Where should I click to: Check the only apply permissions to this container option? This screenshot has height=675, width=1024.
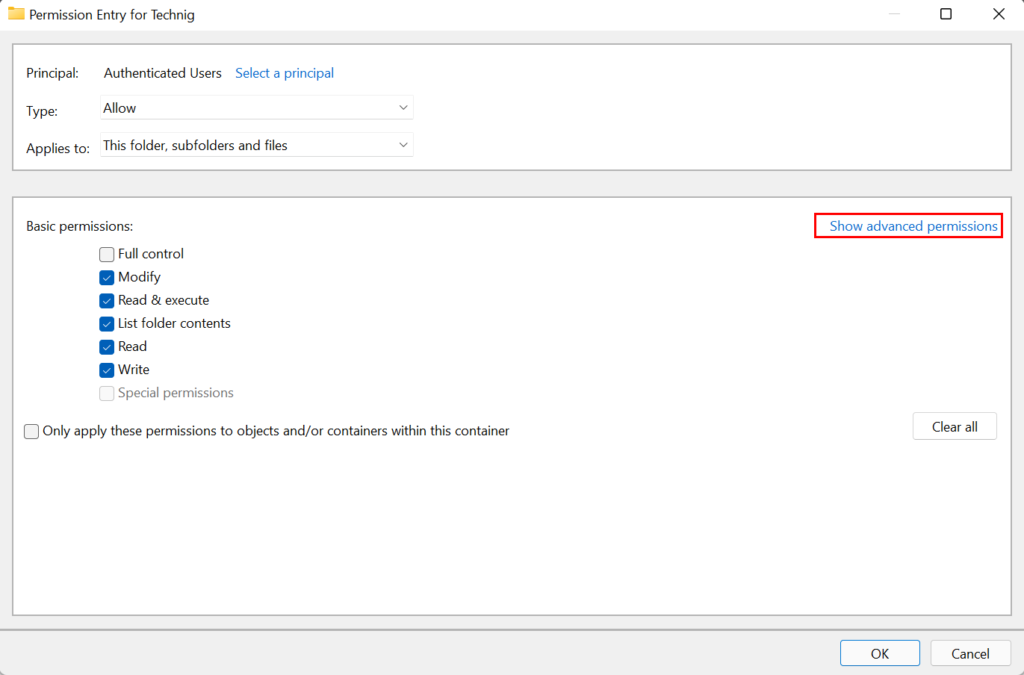coord(31,431)
